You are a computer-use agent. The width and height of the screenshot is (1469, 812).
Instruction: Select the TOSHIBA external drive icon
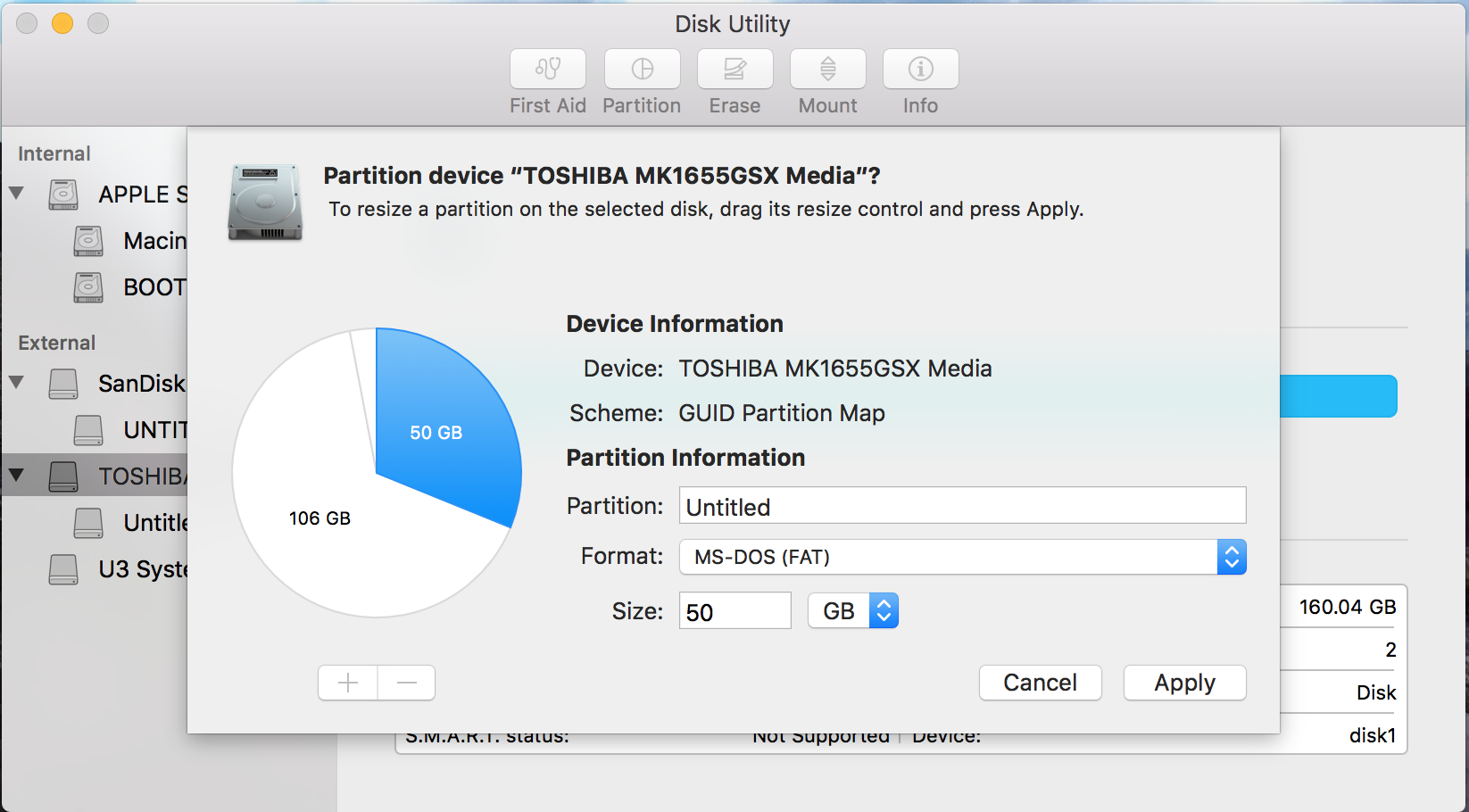(x=63, y=476)
